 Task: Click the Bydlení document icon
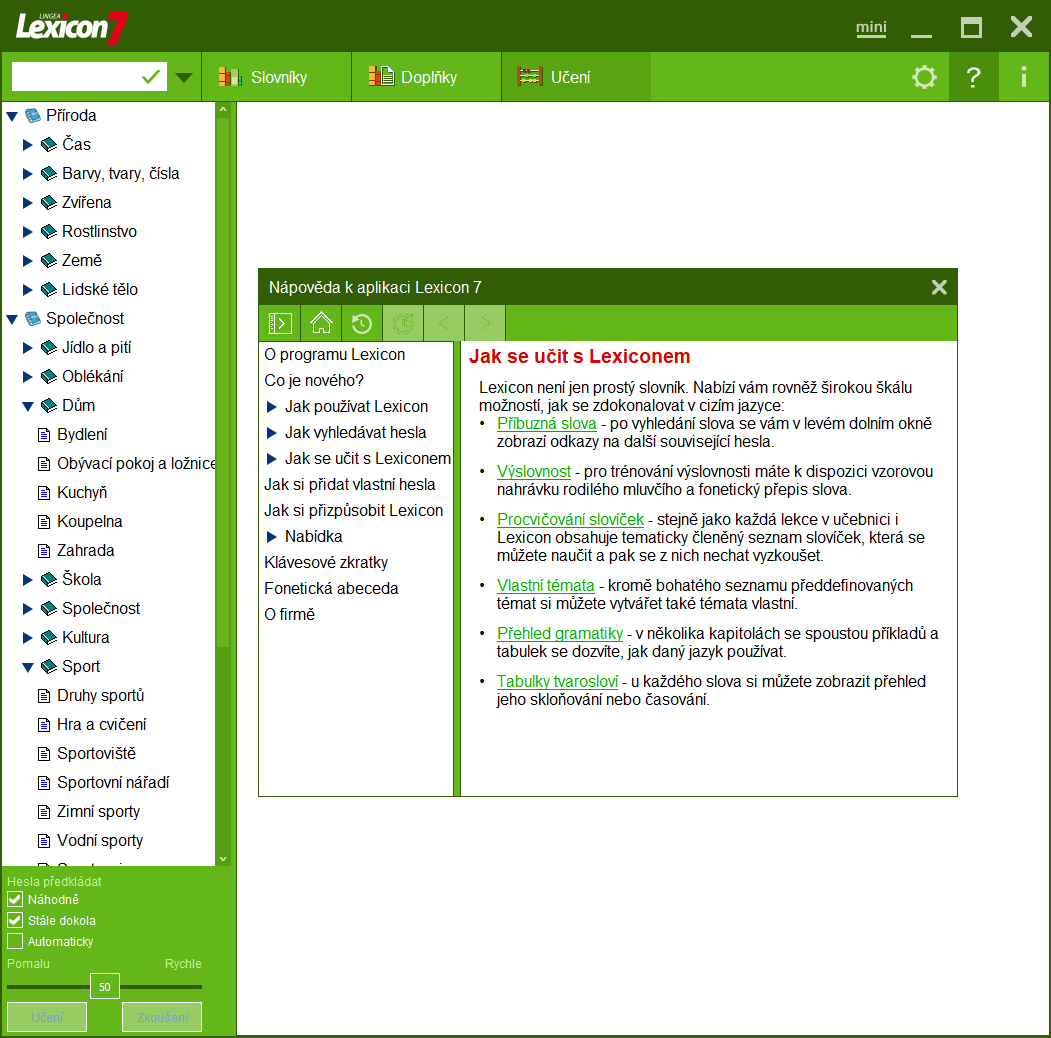click(44, 435)
